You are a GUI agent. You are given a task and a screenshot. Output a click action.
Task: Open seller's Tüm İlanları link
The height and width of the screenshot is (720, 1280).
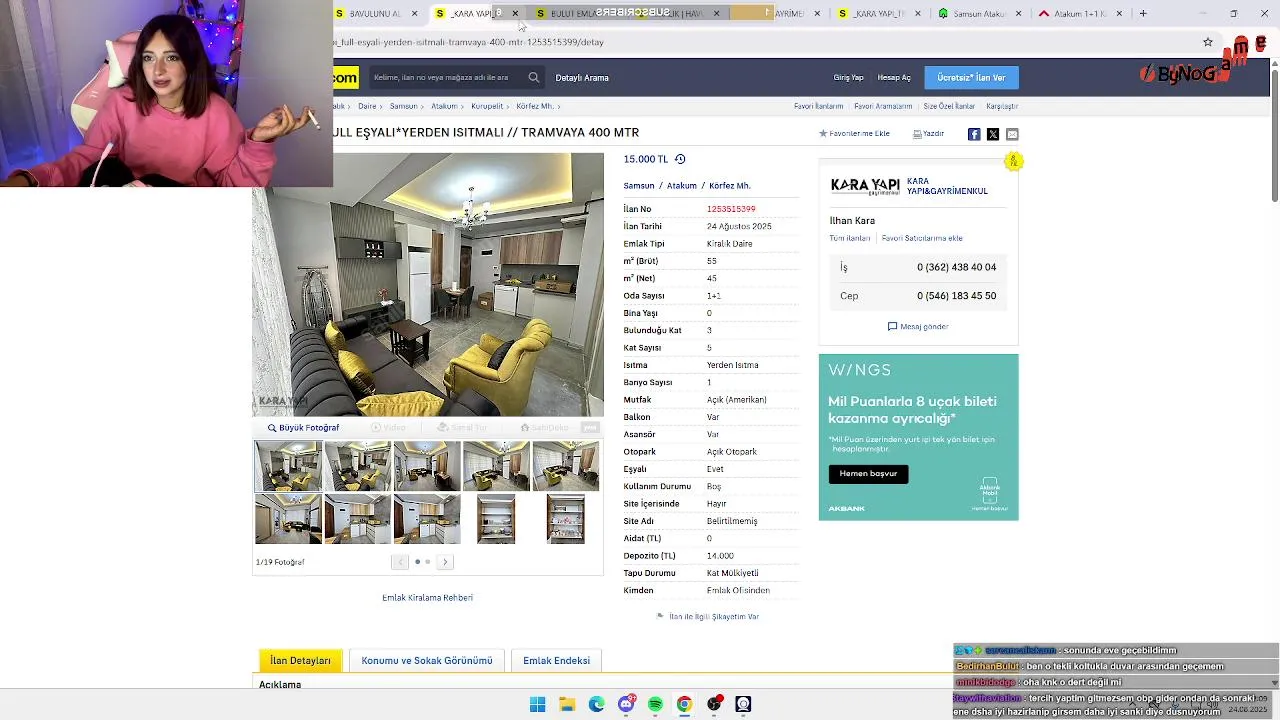point(849,238)
